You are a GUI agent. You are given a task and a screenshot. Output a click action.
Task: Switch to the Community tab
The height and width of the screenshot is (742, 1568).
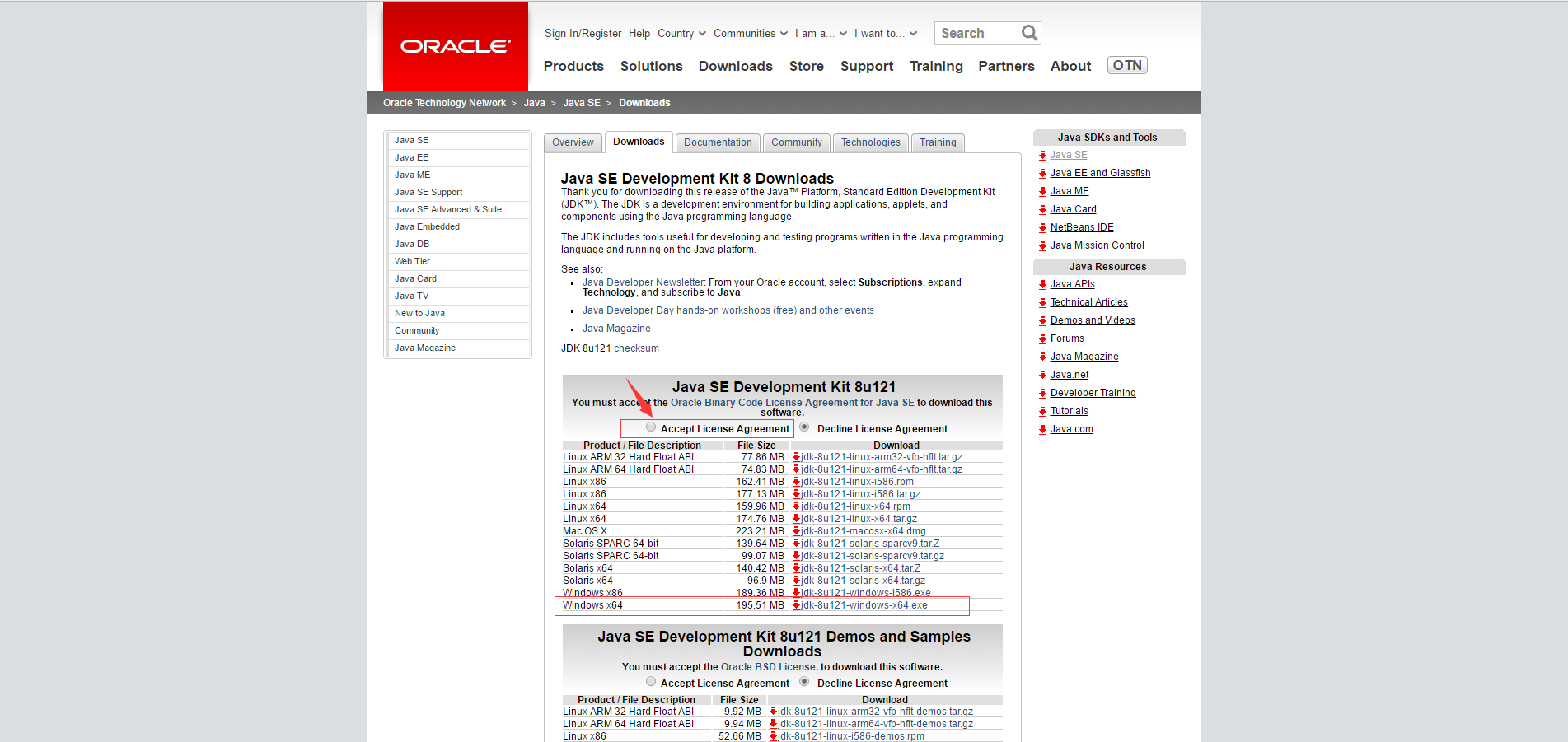(x=797, y=142)
